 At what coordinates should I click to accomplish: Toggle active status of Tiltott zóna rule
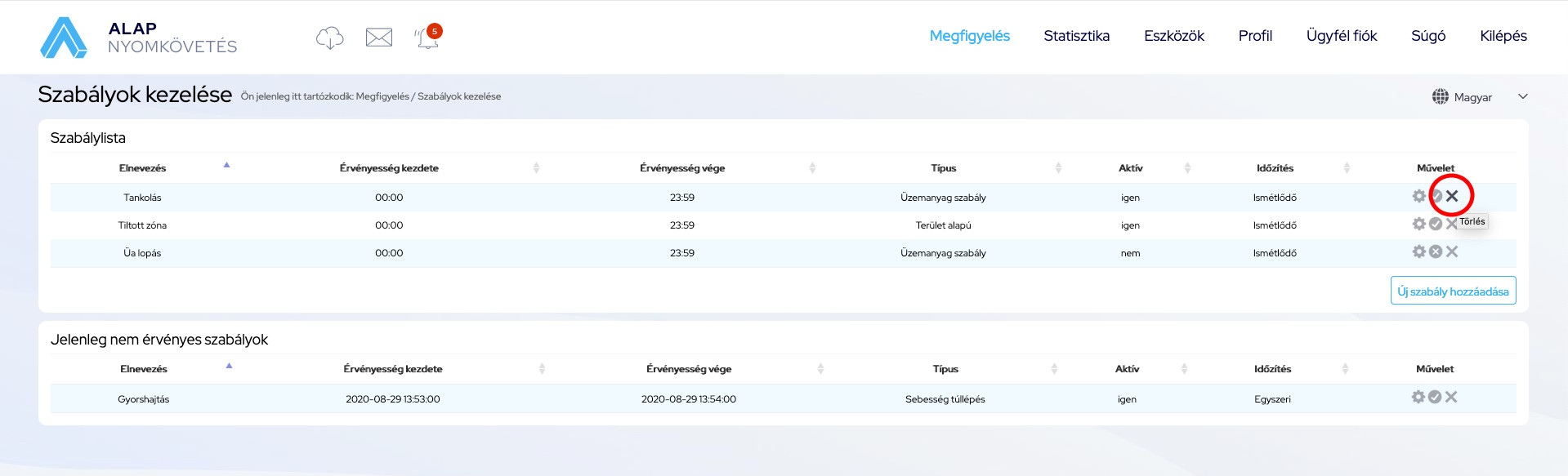(1435, 224)
